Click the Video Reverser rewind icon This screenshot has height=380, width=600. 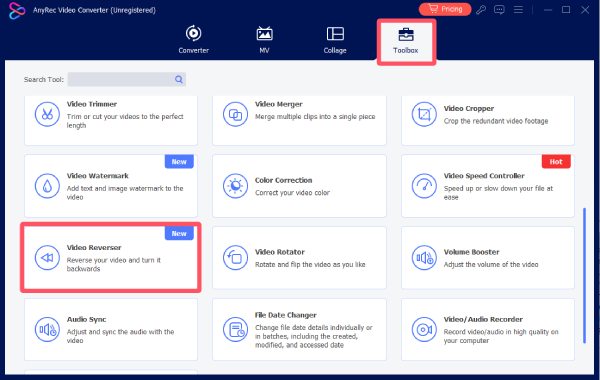coord(47,258)
